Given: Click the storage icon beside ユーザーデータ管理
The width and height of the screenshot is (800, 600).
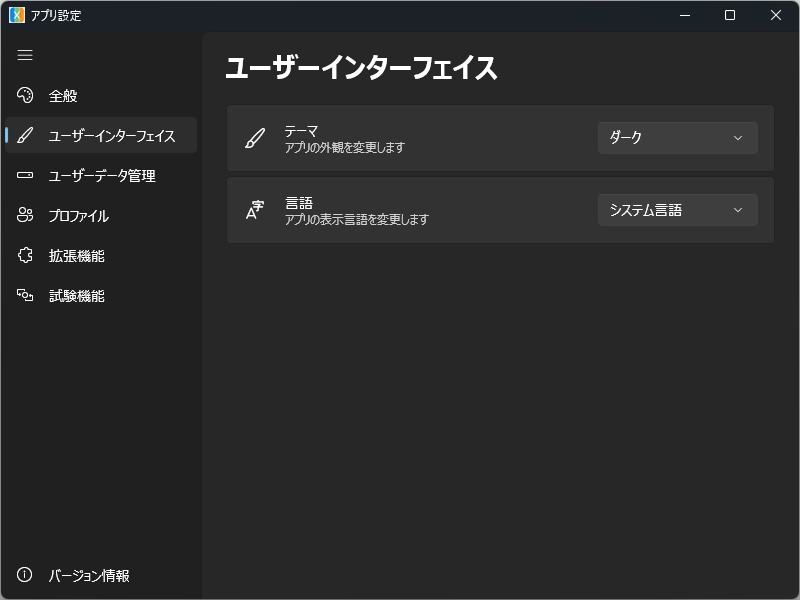Looking at the screenshot, I should [24, 175].
